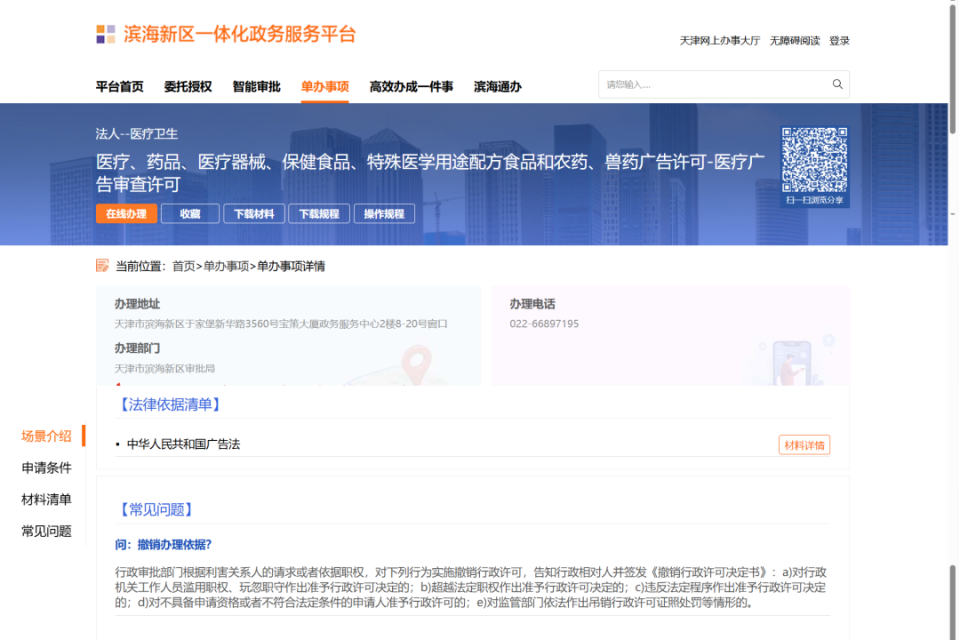Click the 操作规程 button
Image resolution: width=960 pixels, height=640 pixels.
click(384, 214)
